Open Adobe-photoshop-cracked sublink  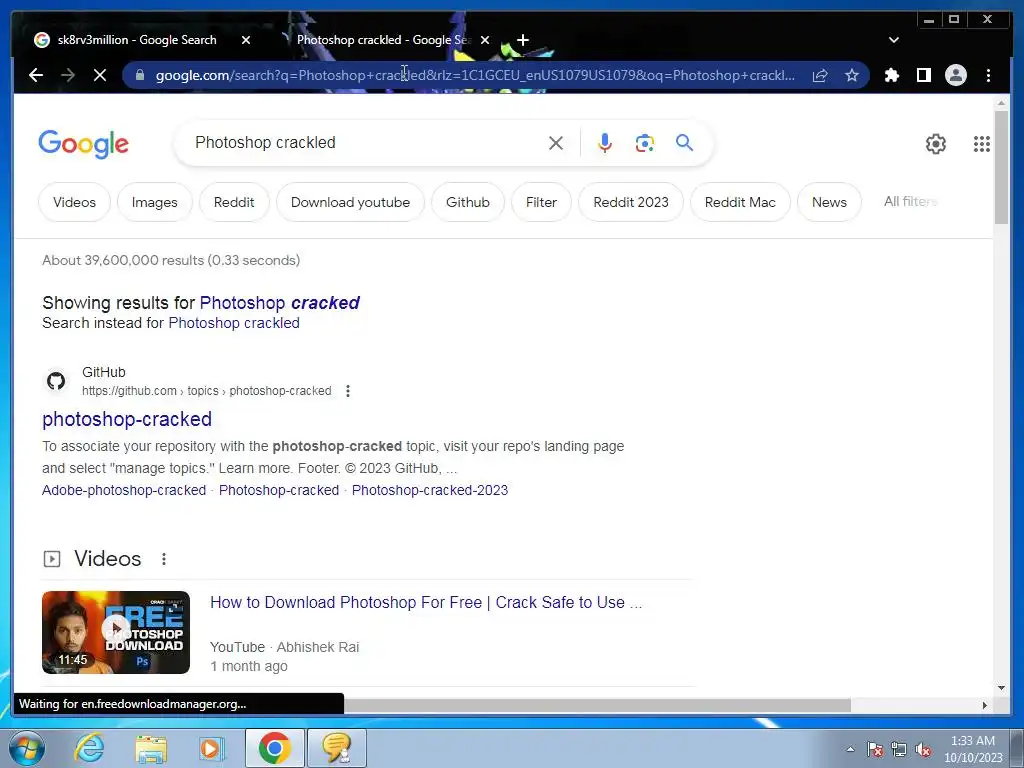124,490
